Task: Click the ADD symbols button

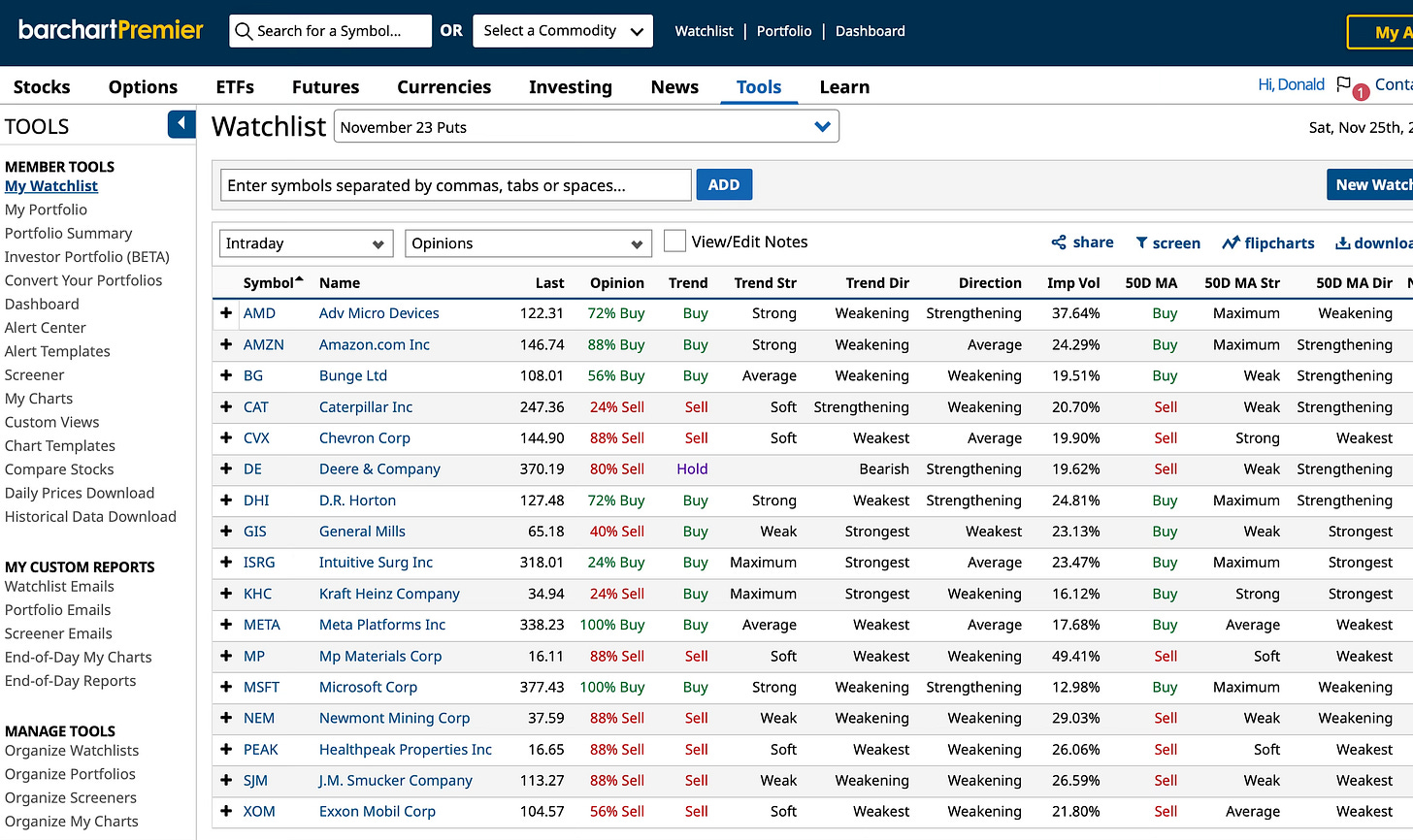Action: coord(724,184)
